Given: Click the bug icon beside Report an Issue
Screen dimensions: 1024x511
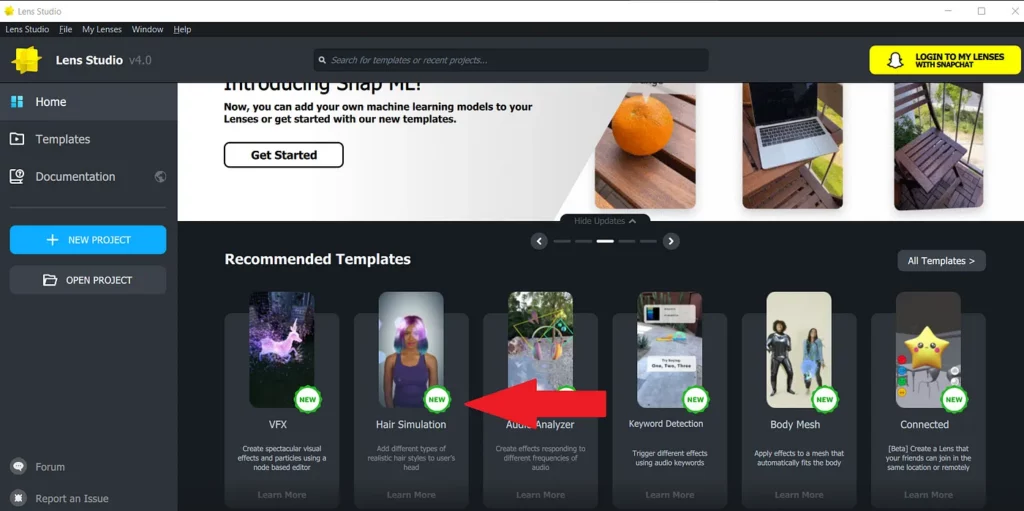Looking at the screenshot, I should [x=18, y=499].
